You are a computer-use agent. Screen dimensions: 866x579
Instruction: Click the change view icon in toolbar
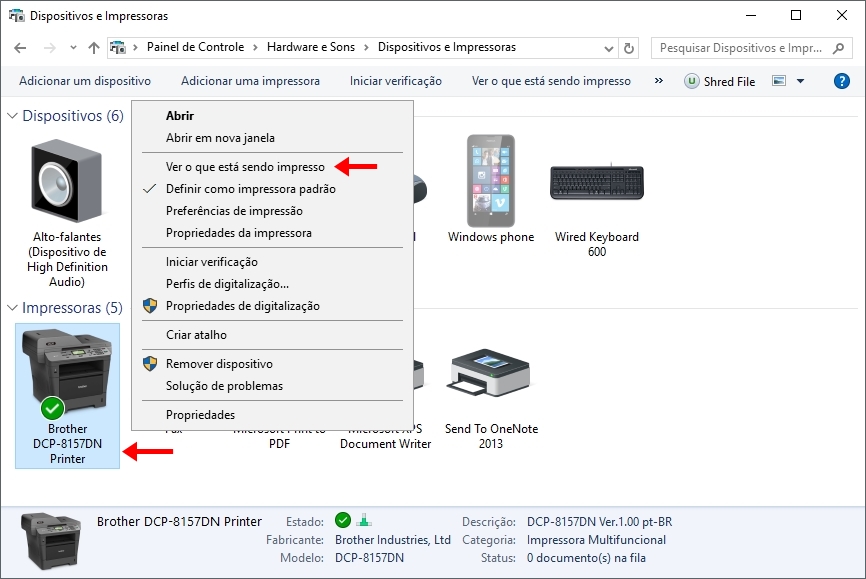pyautogui.click(x=779, y=81)
